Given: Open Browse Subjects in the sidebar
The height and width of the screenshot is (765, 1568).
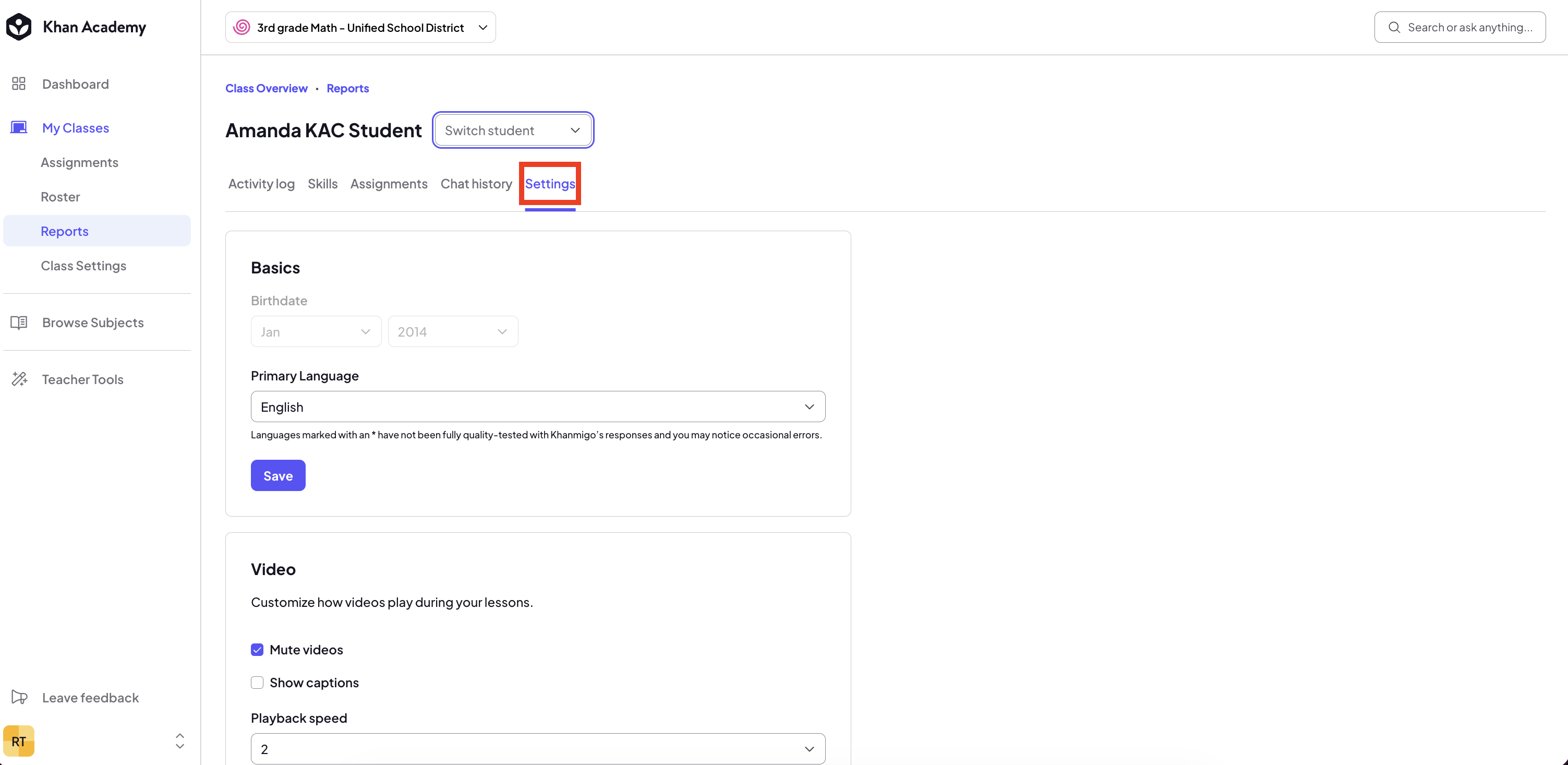Looking at the screenshot, I should (93, 323).
